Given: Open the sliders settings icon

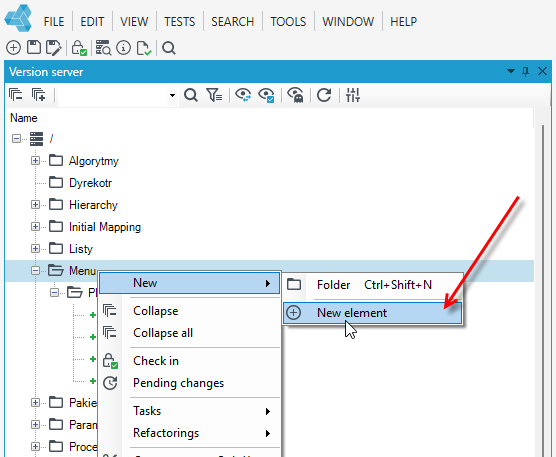Looking at the screenshot, I should (x=353, y=95).
